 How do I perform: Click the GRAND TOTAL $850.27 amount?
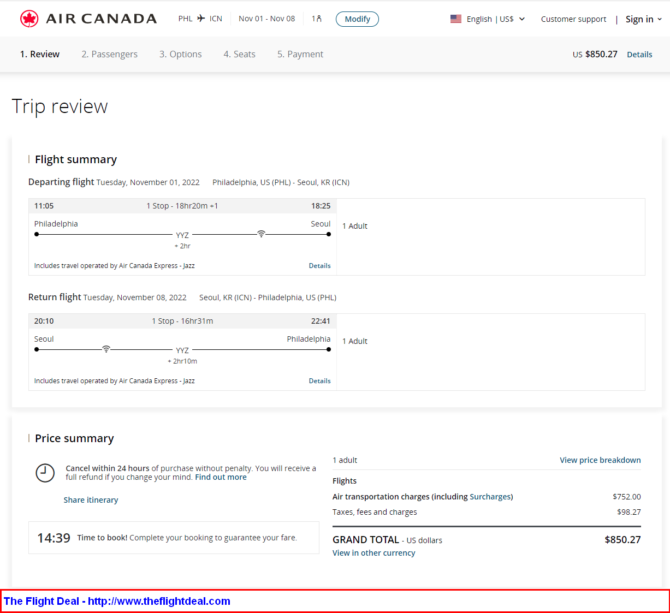pos(623,540)
